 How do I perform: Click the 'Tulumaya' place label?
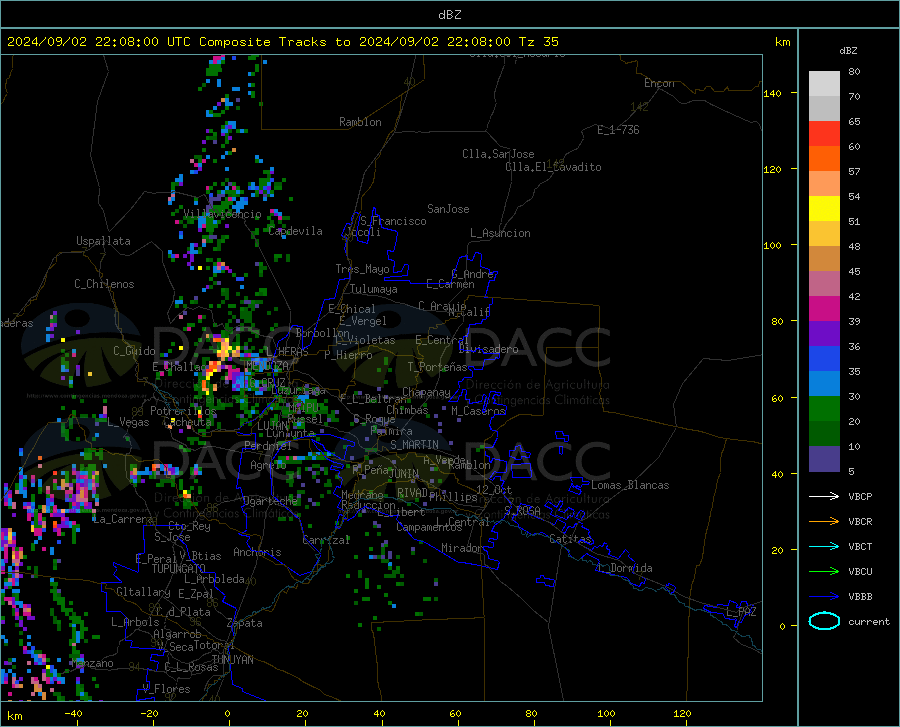[374, 289]
